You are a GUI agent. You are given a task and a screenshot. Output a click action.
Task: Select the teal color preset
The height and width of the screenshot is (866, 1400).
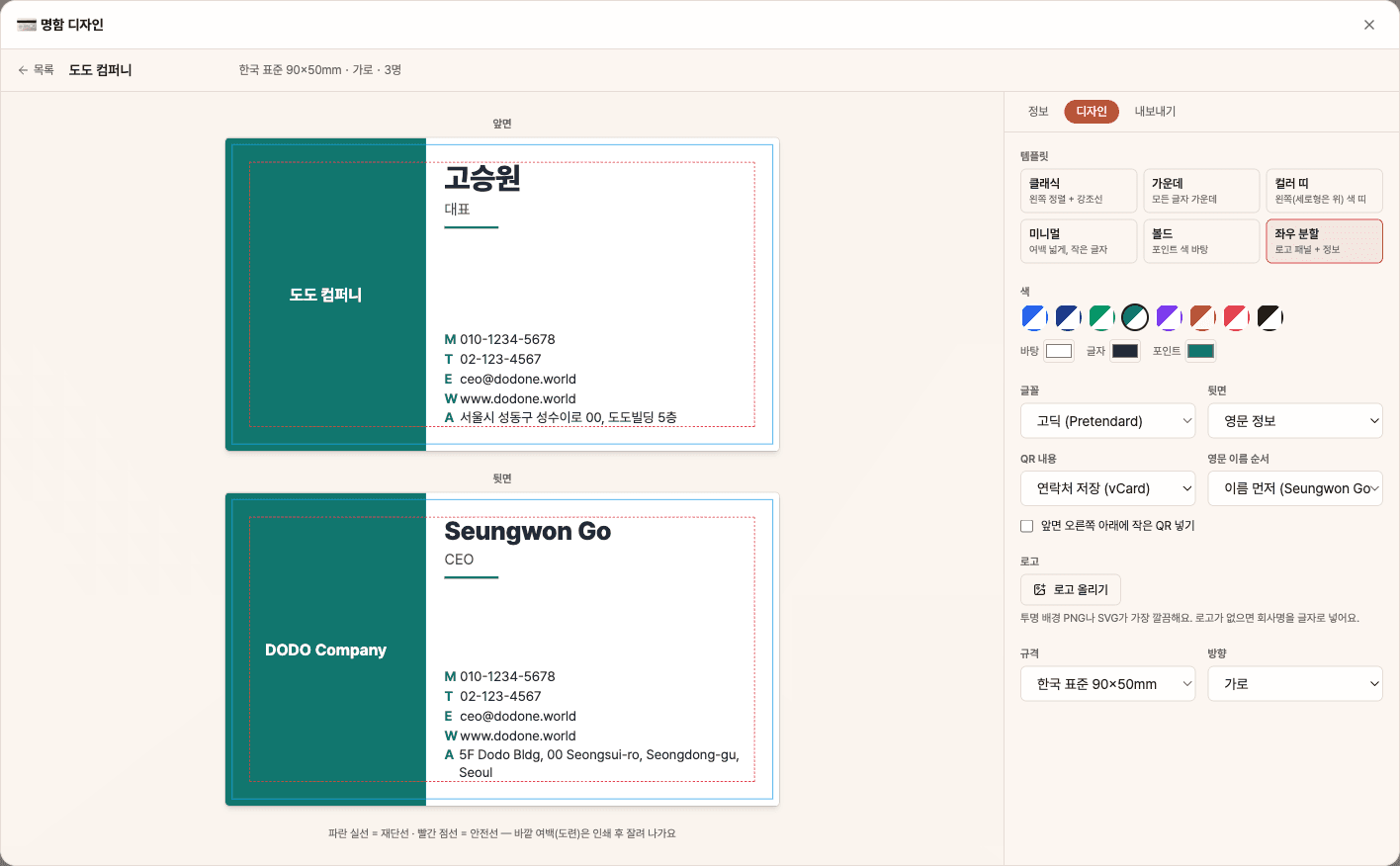(x=1135, y=317)
